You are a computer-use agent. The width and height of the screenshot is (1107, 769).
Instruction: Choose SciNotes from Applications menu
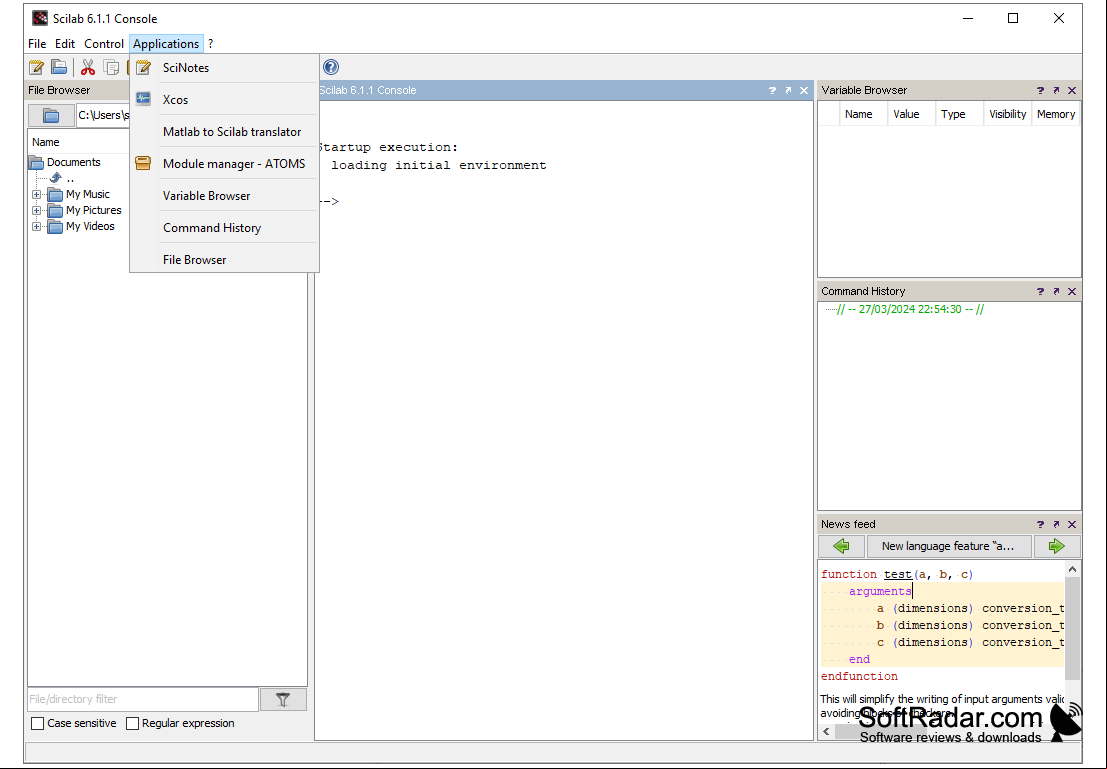pyautogui.click(x=225, y=68)
